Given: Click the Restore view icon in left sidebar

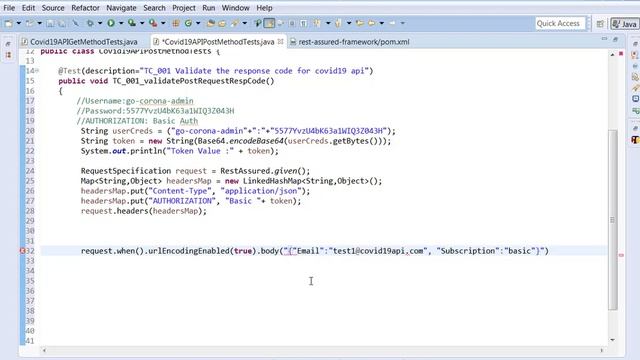Looking at the screenshot, I should [x=8, y=44].
